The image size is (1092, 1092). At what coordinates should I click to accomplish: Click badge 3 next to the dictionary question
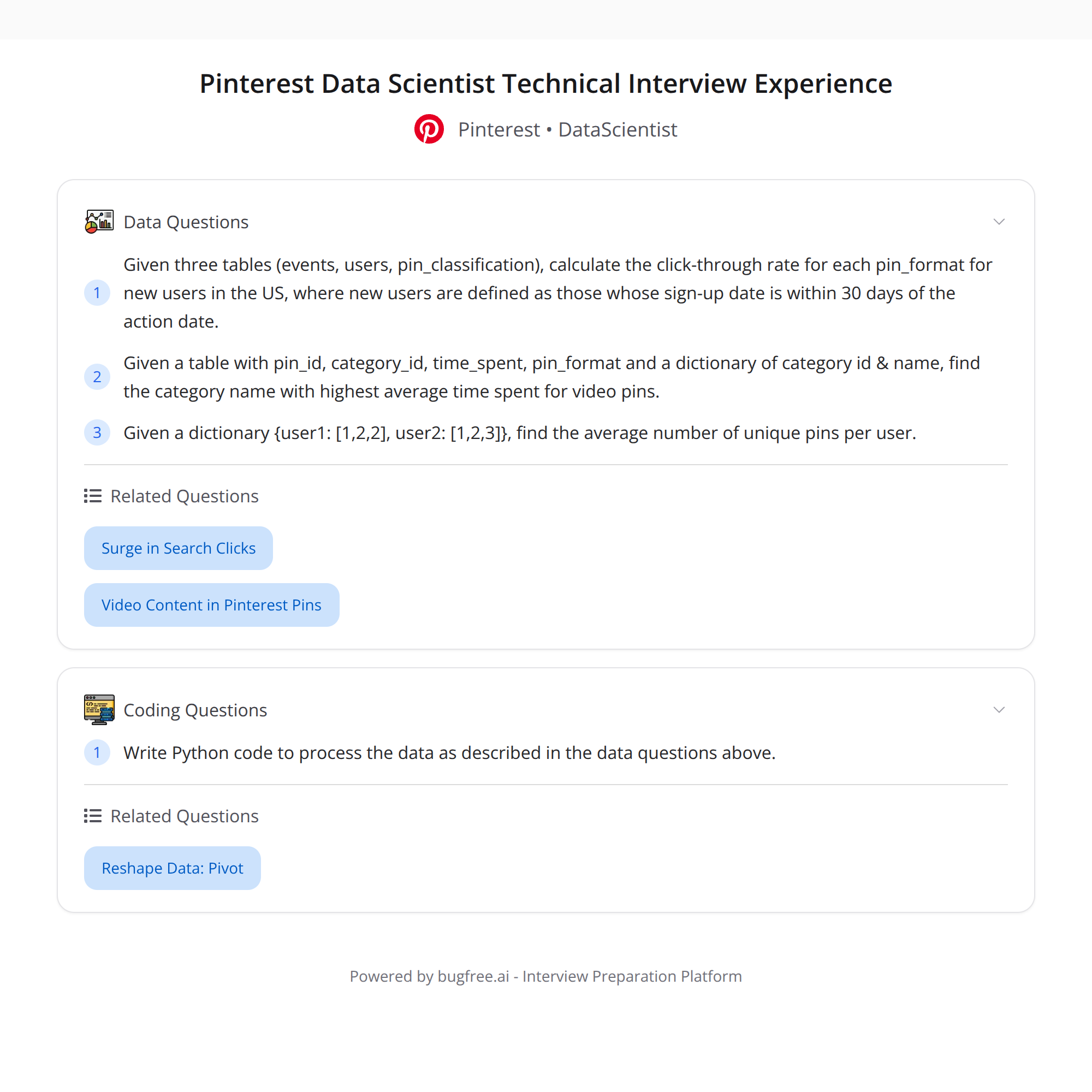[97, 432]
